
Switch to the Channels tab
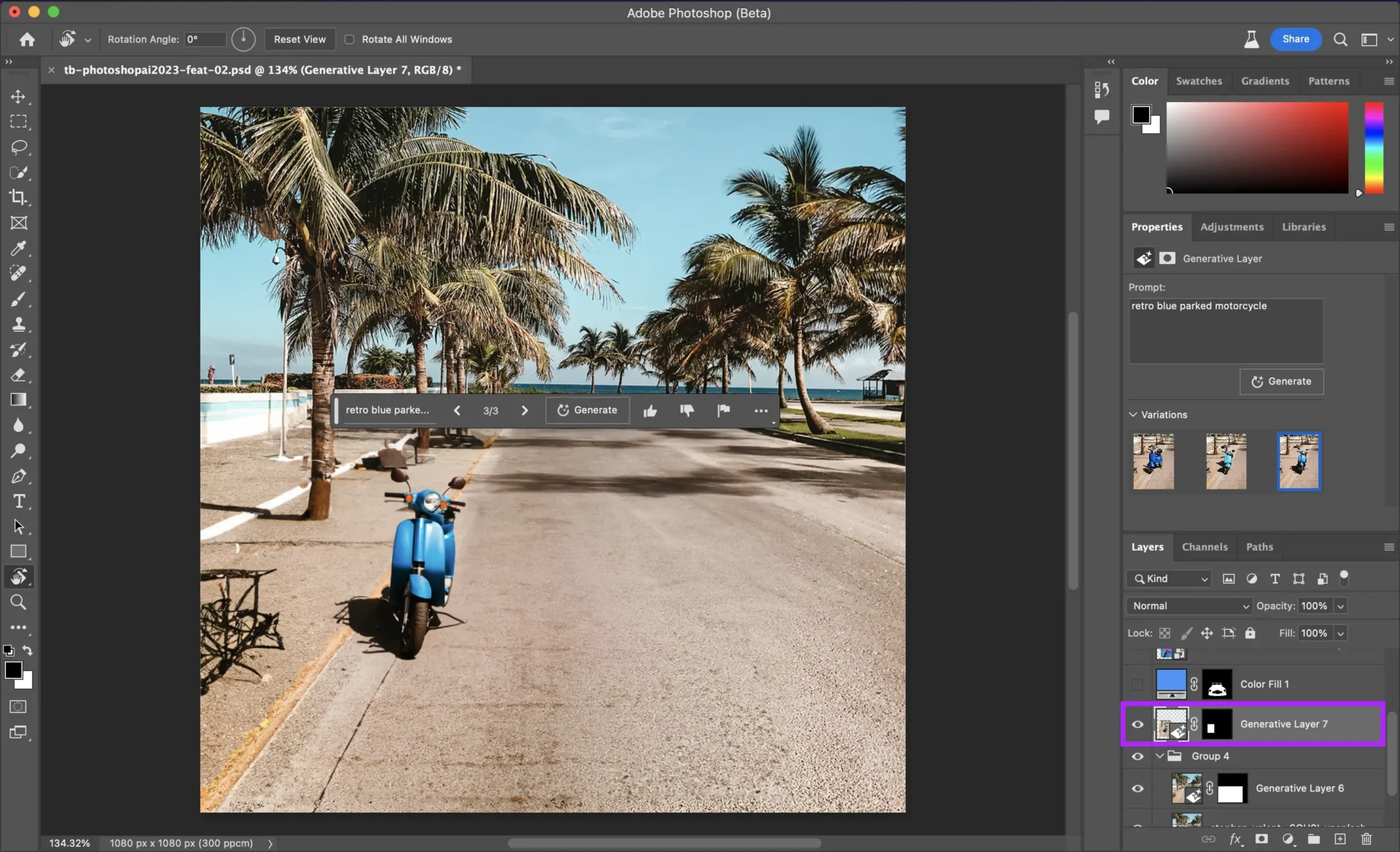pyautogui.click(x=1205, y=546)
